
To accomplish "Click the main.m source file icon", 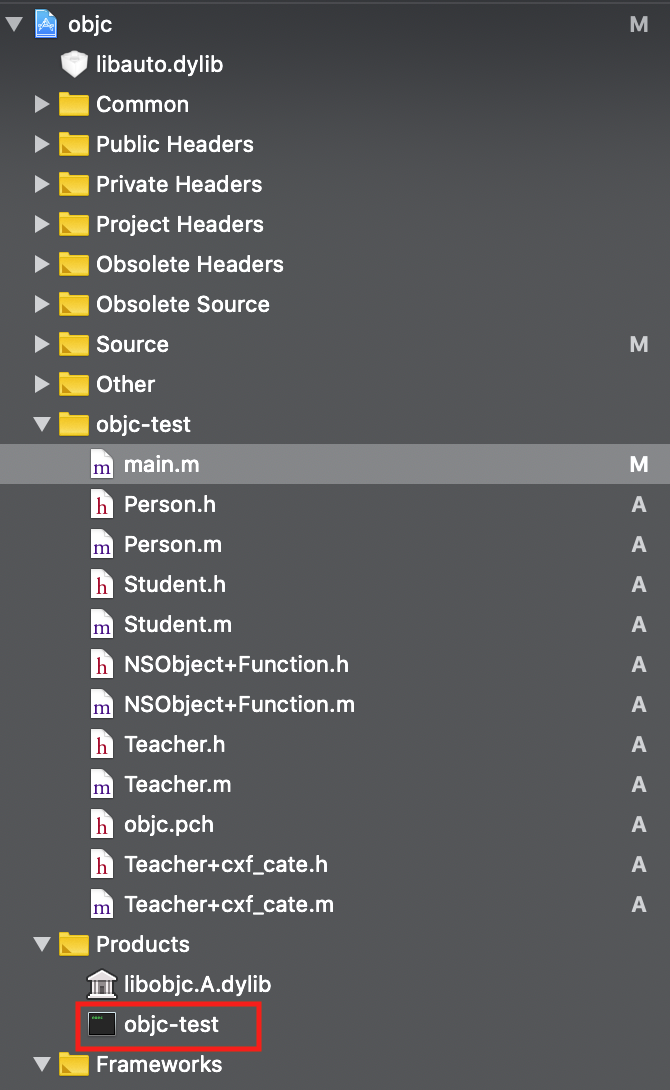I will (x=101, y=465).
